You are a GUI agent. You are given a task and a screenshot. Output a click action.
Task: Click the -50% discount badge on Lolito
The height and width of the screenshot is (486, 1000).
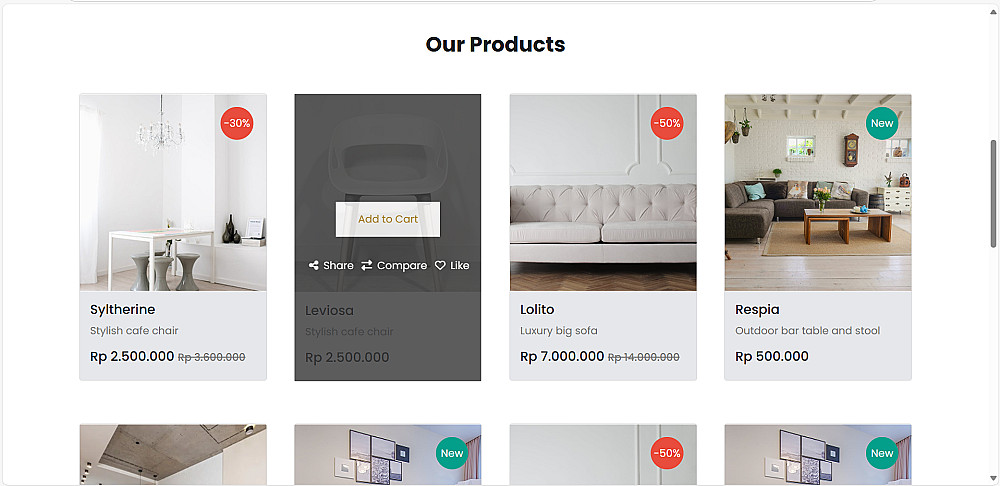click(667, 124)
